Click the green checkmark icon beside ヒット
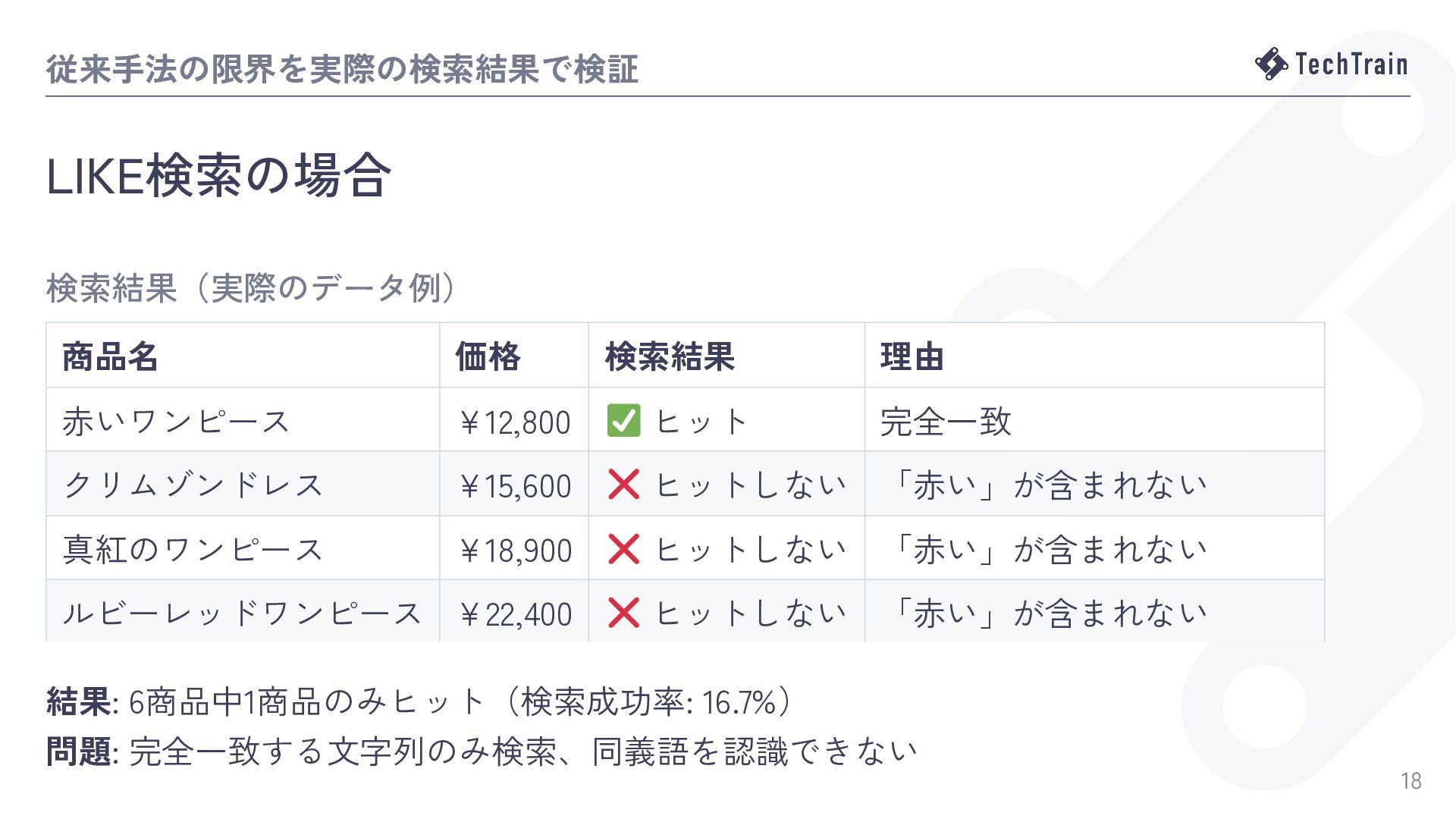Viewport: 1456px width, 819px height. click(x=623, y=421)
